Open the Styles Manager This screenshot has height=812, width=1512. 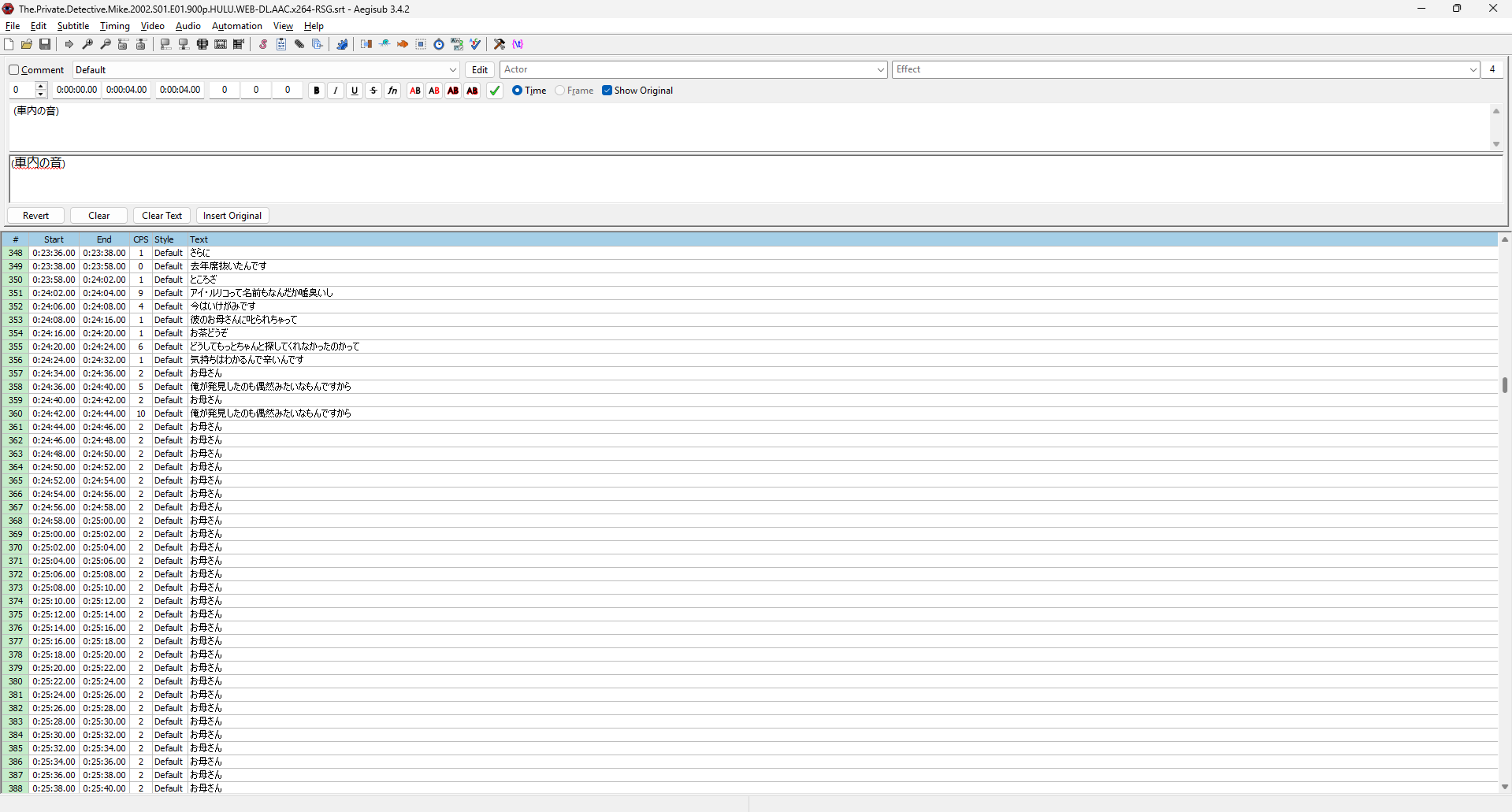click(263, 44)
